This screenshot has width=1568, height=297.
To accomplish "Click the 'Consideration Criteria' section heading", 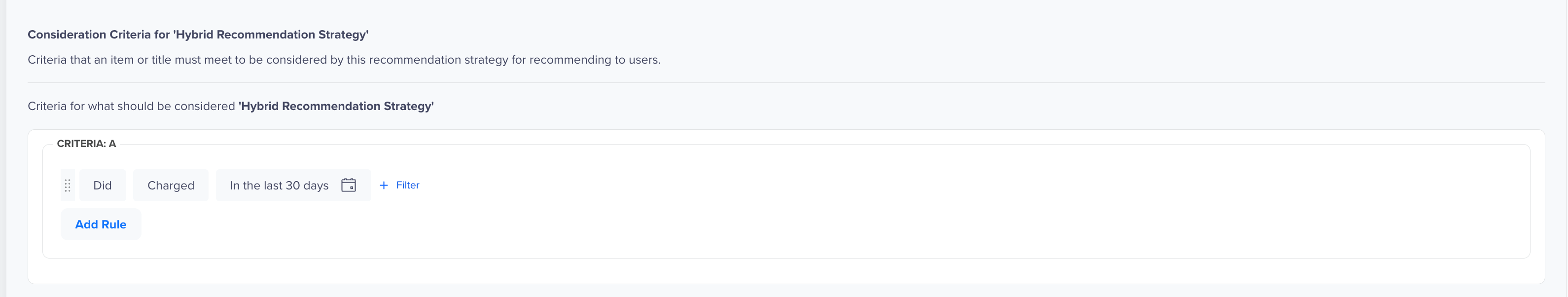I will 198,35.
